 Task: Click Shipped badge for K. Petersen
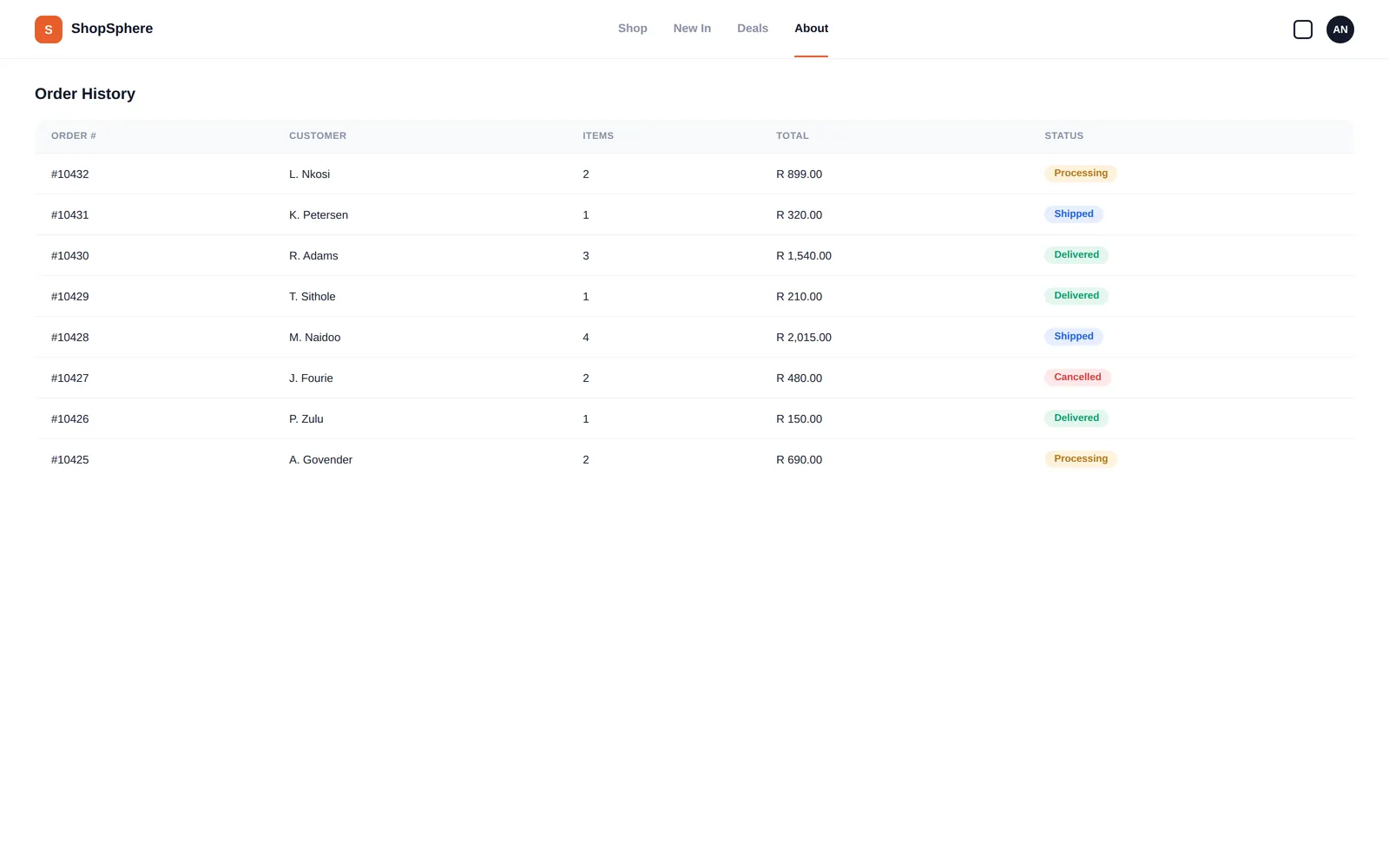(1074, 214)
